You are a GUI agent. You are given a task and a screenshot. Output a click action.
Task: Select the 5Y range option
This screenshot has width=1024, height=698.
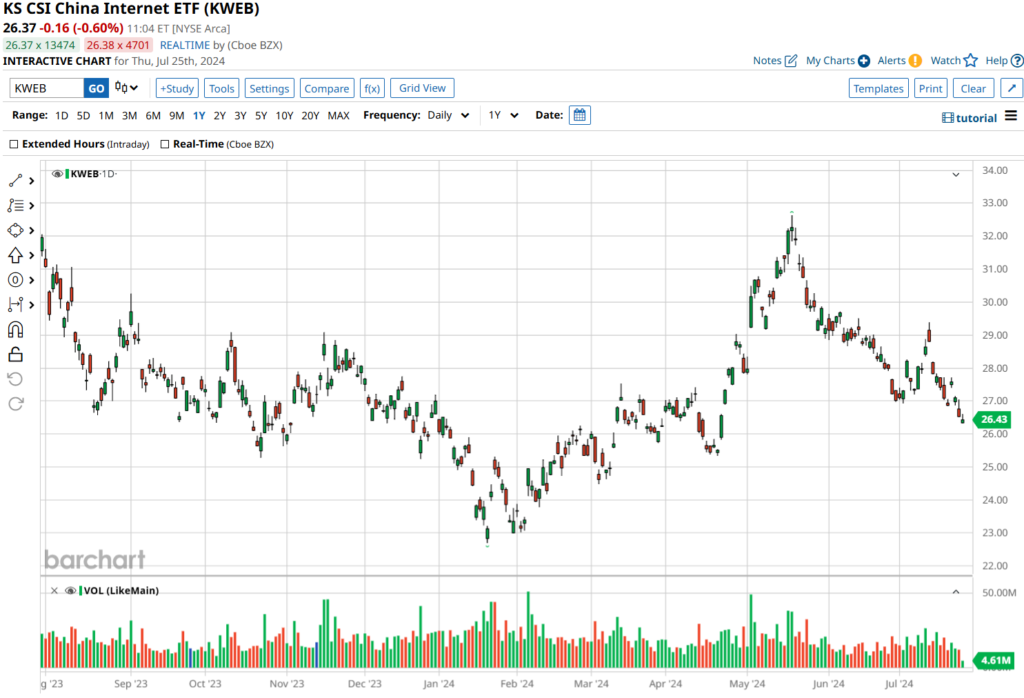tap(261, 115)
